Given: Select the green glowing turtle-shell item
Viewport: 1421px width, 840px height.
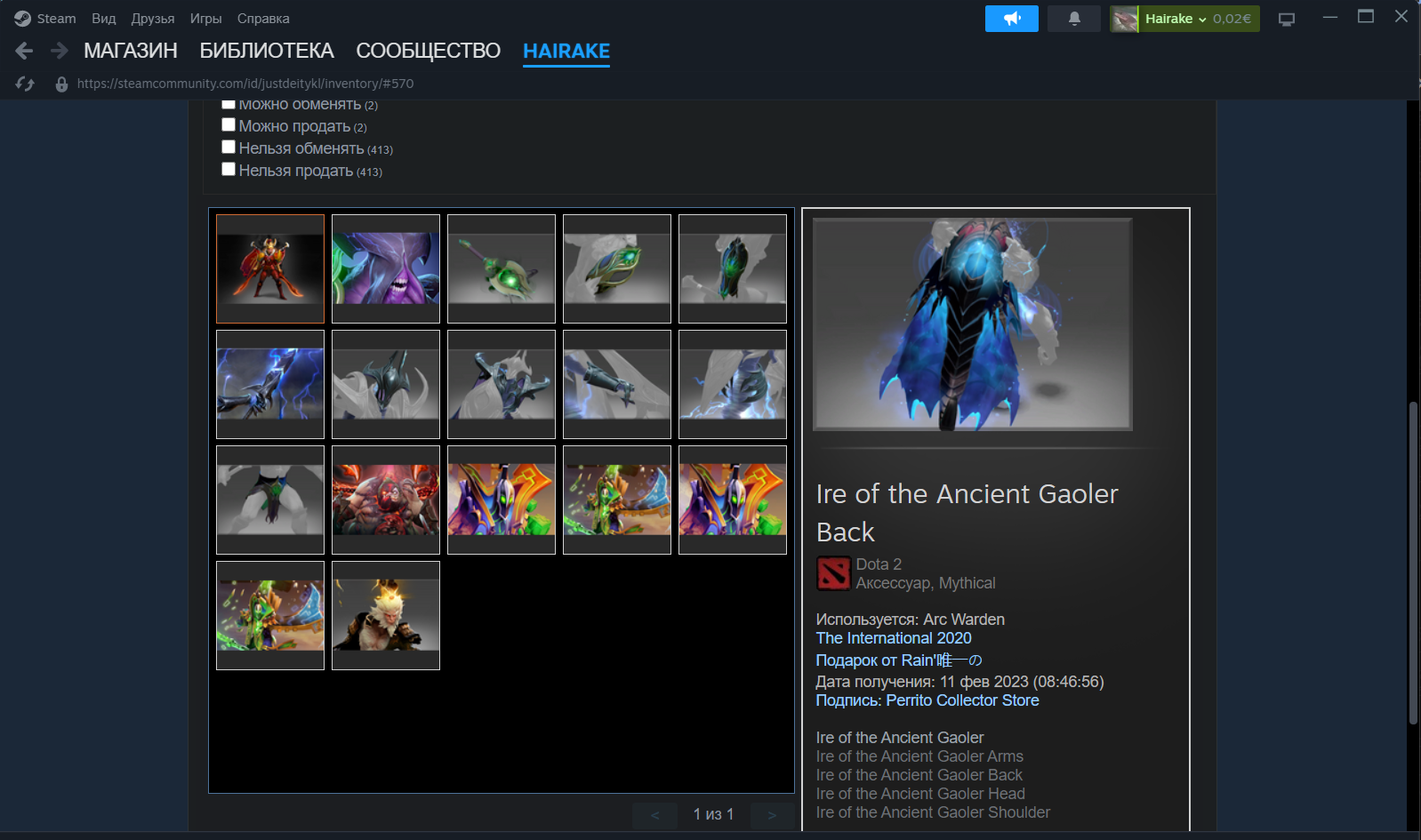Looking at the screenshot, I should pyautogui.click(x=502, y=268).
